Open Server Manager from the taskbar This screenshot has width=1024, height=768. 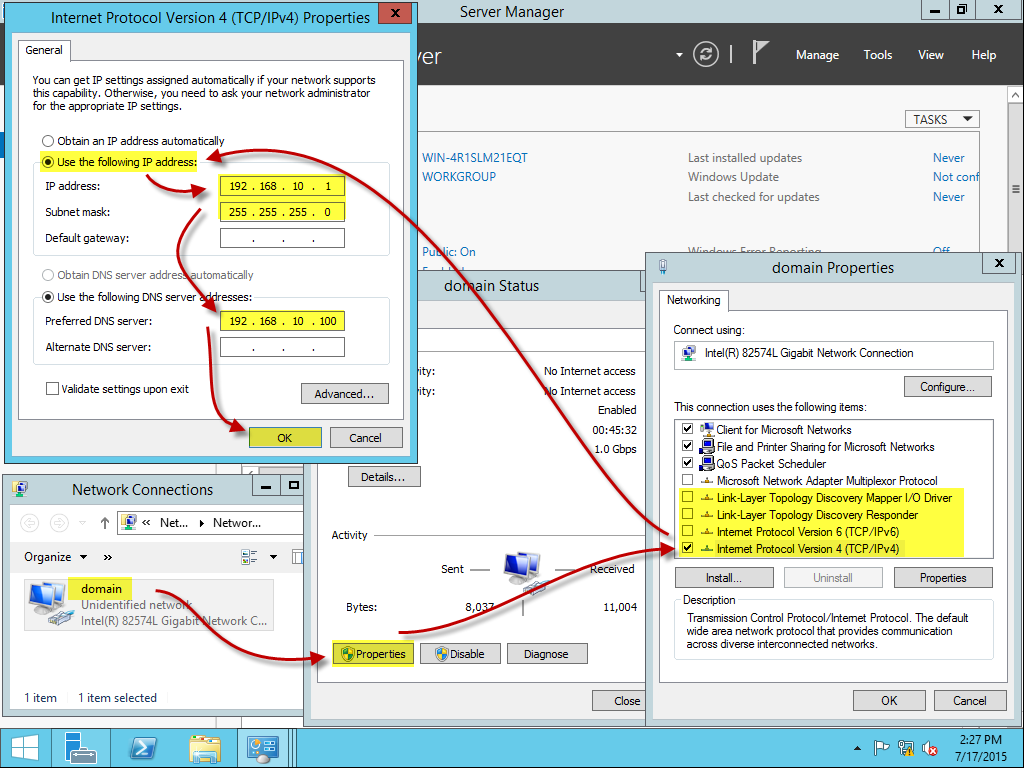click(80, 748)
